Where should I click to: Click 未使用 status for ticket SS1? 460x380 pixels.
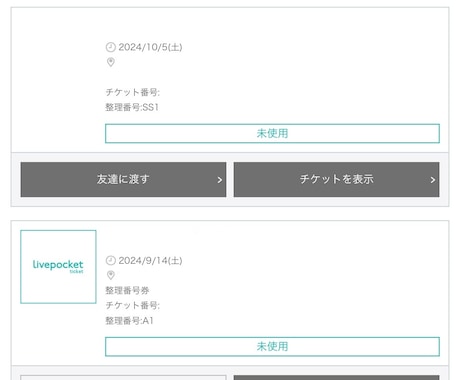[272, 133]
